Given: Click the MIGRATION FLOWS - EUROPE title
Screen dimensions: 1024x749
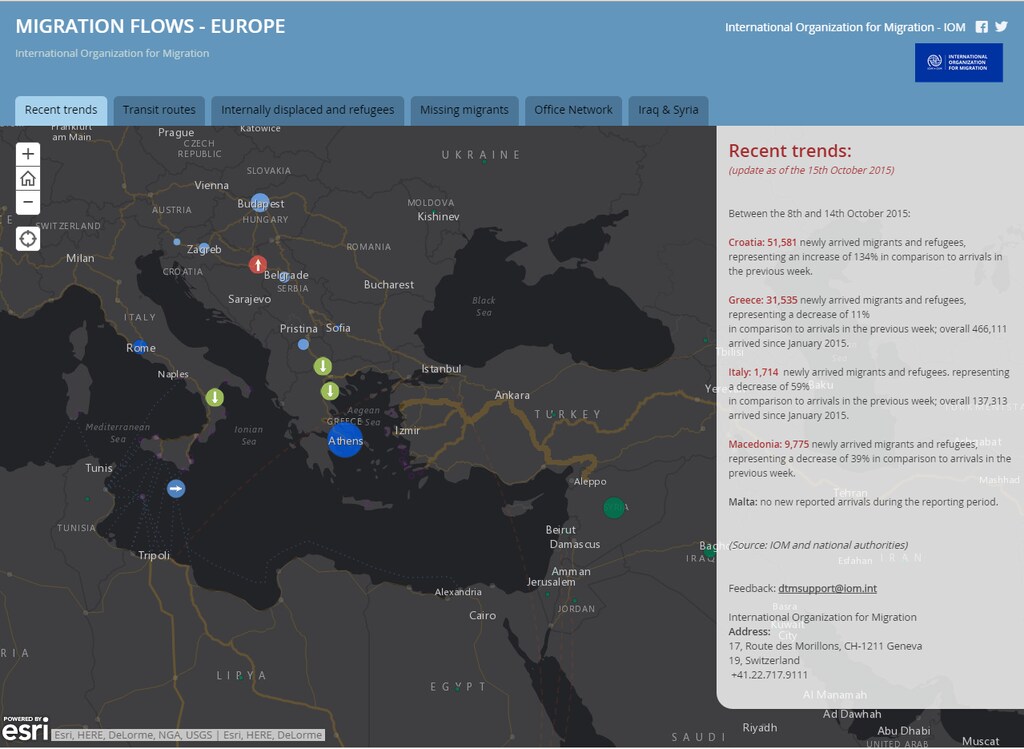Looking at the screenshot, I should click(x=150, y=26).
